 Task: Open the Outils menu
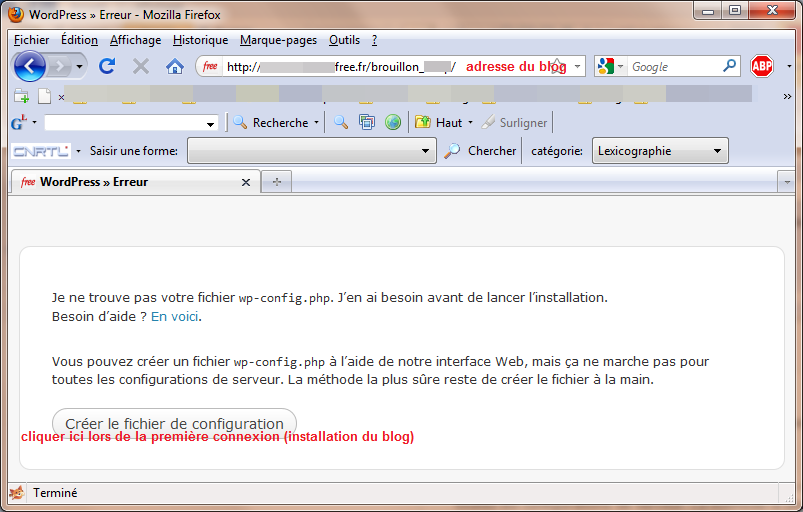point(344,40)
